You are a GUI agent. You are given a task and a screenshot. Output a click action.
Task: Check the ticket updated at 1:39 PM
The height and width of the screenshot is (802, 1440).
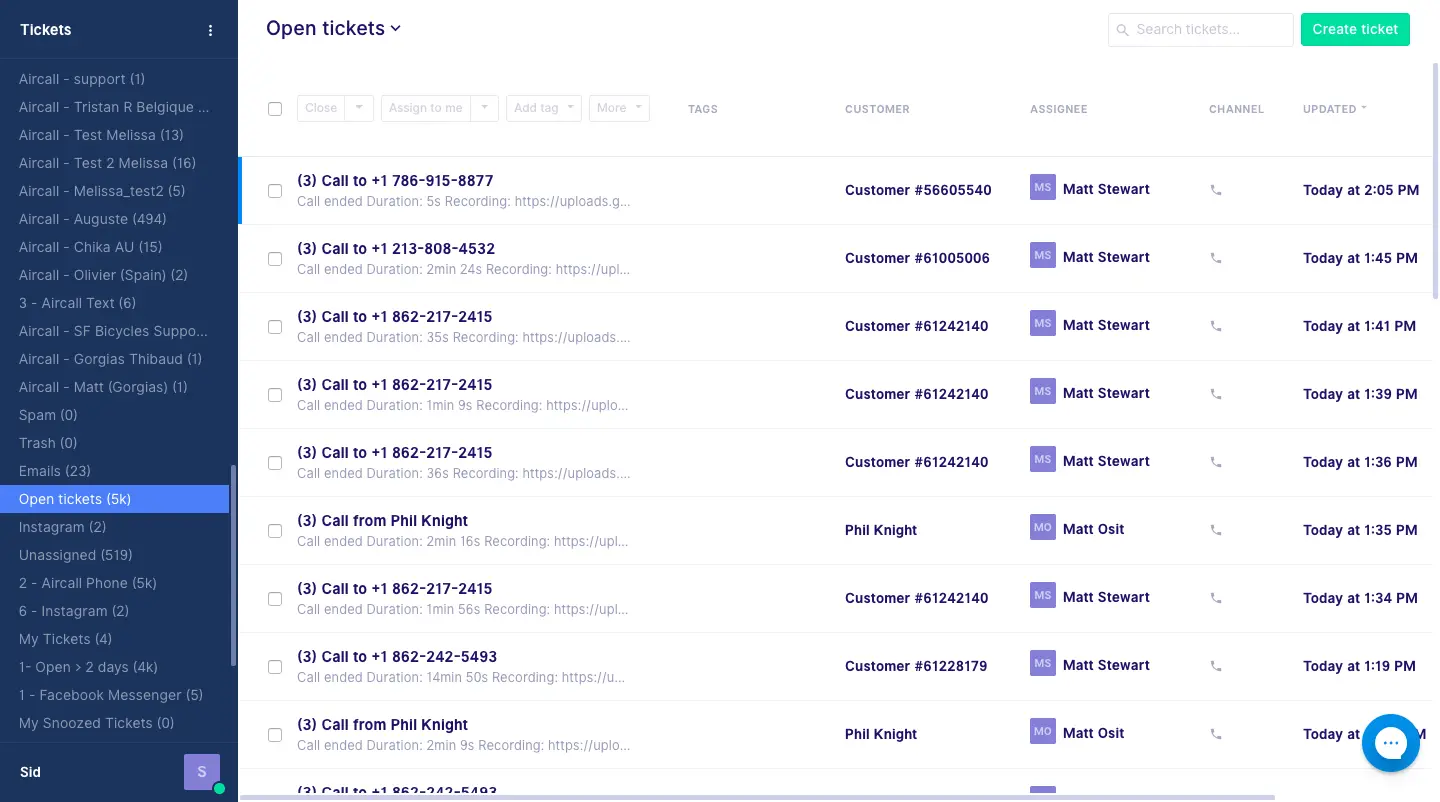click(x=275, y=395)
